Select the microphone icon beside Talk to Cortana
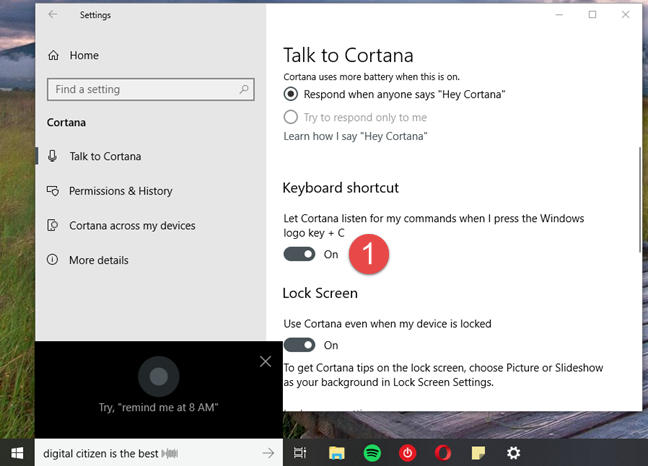The height and width of the screenshot is (466, 648). 52,156
